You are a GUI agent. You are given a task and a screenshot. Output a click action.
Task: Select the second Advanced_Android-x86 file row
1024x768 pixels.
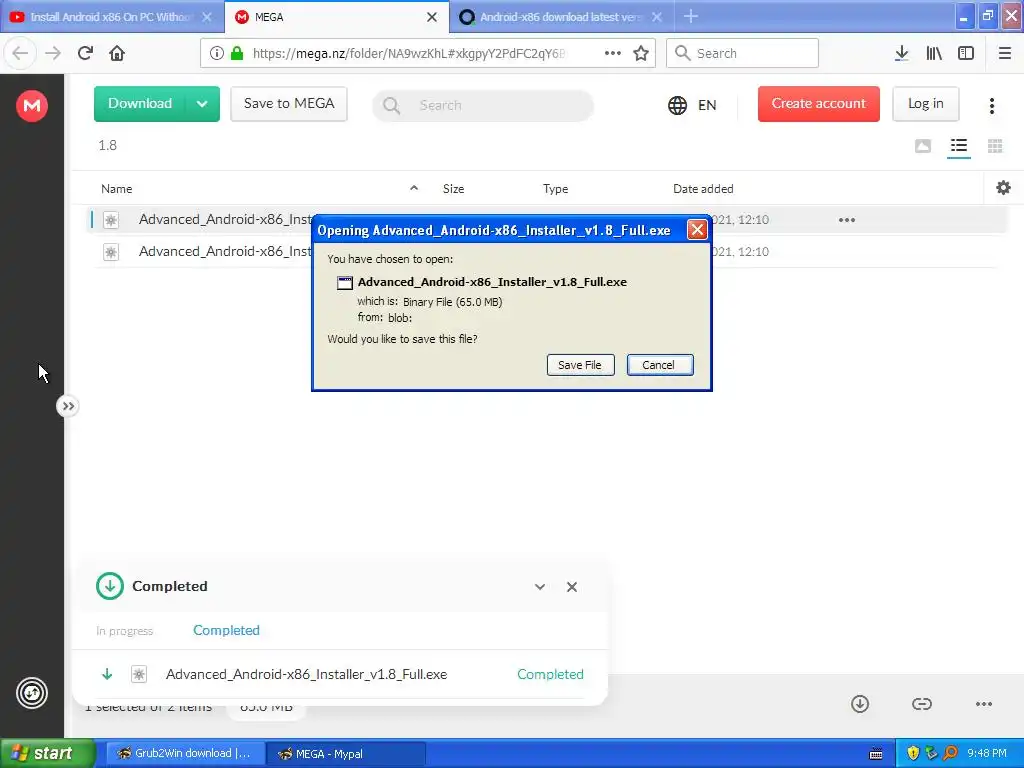click(545, 251)
